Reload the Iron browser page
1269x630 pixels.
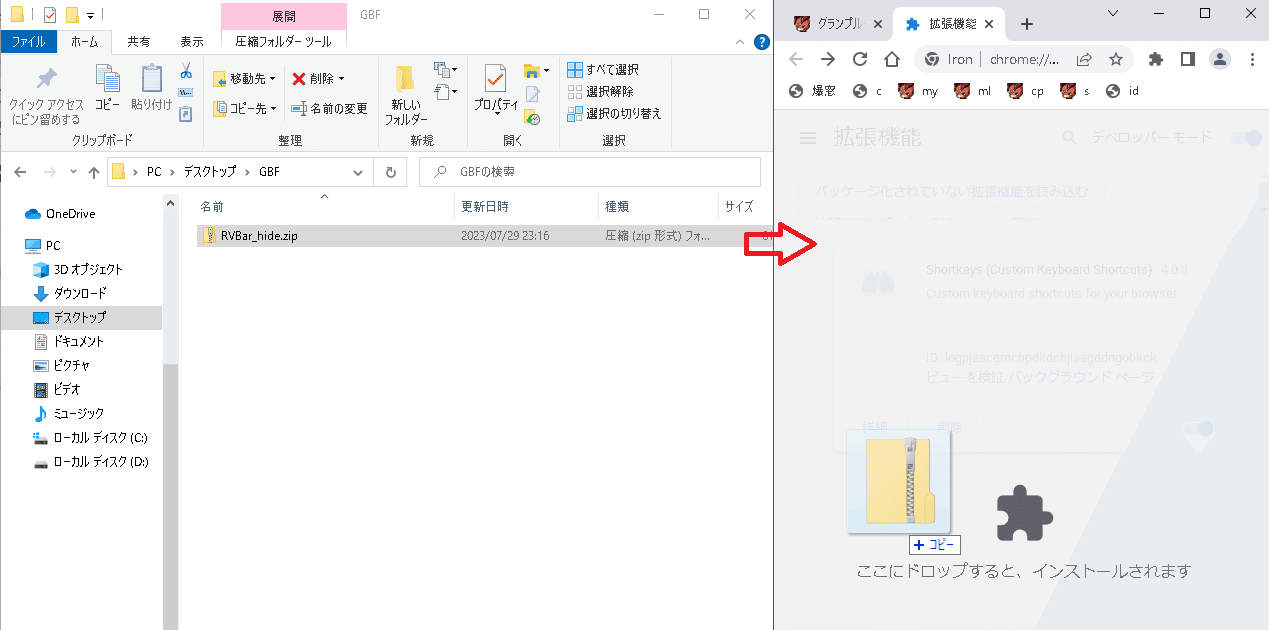point(859,59)
